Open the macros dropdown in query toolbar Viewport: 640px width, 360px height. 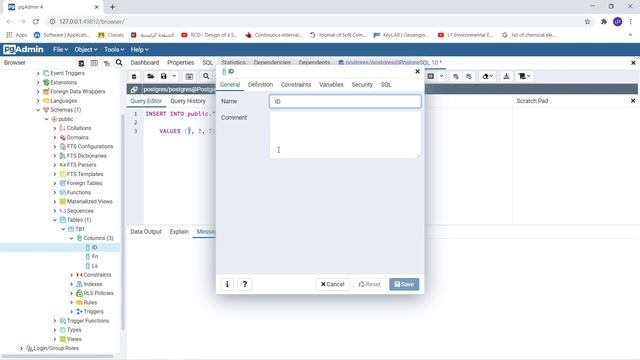click(524, 76)
